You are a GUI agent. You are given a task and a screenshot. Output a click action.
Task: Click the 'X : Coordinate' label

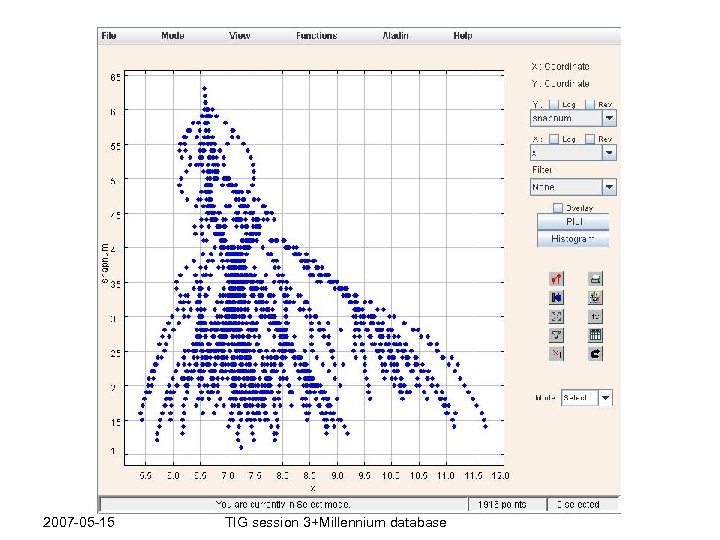click(560, 66)
